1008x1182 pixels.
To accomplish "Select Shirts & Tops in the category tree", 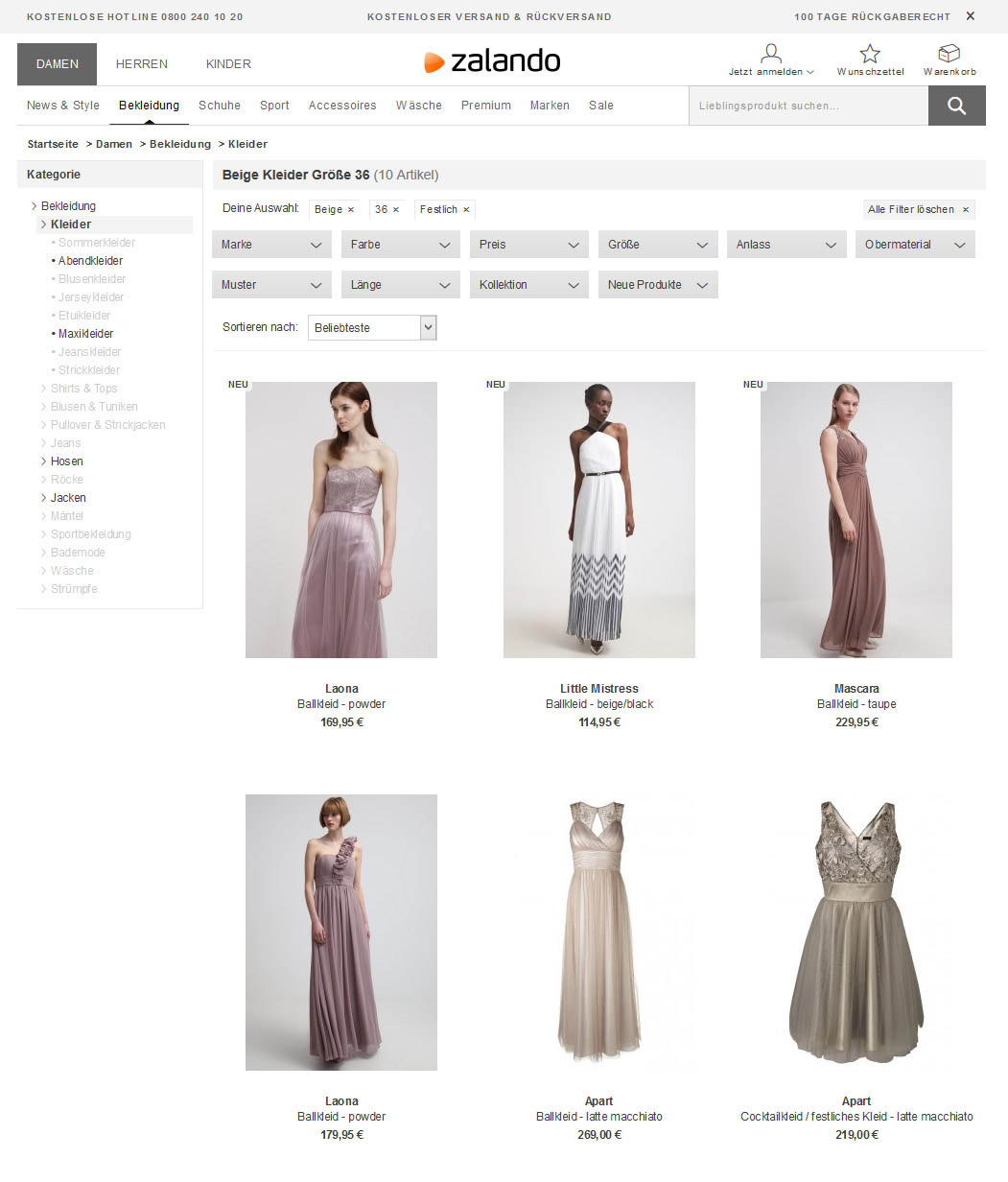I will (x=84, y=389).
